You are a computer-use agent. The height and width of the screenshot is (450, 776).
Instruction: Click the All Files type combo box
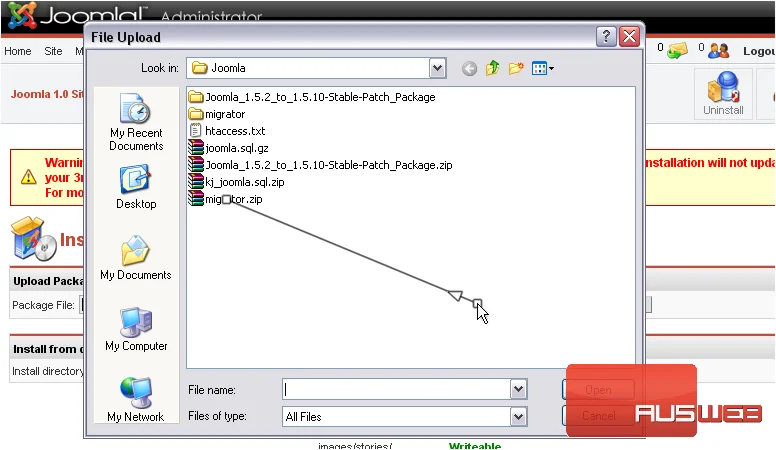[405, 417]
